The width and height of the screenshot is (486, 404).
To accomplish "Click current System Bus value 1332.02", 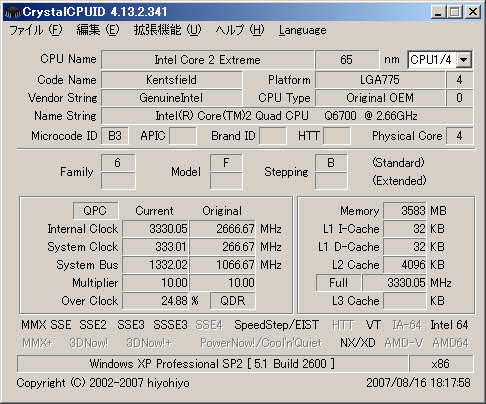I will pos(155,265).
